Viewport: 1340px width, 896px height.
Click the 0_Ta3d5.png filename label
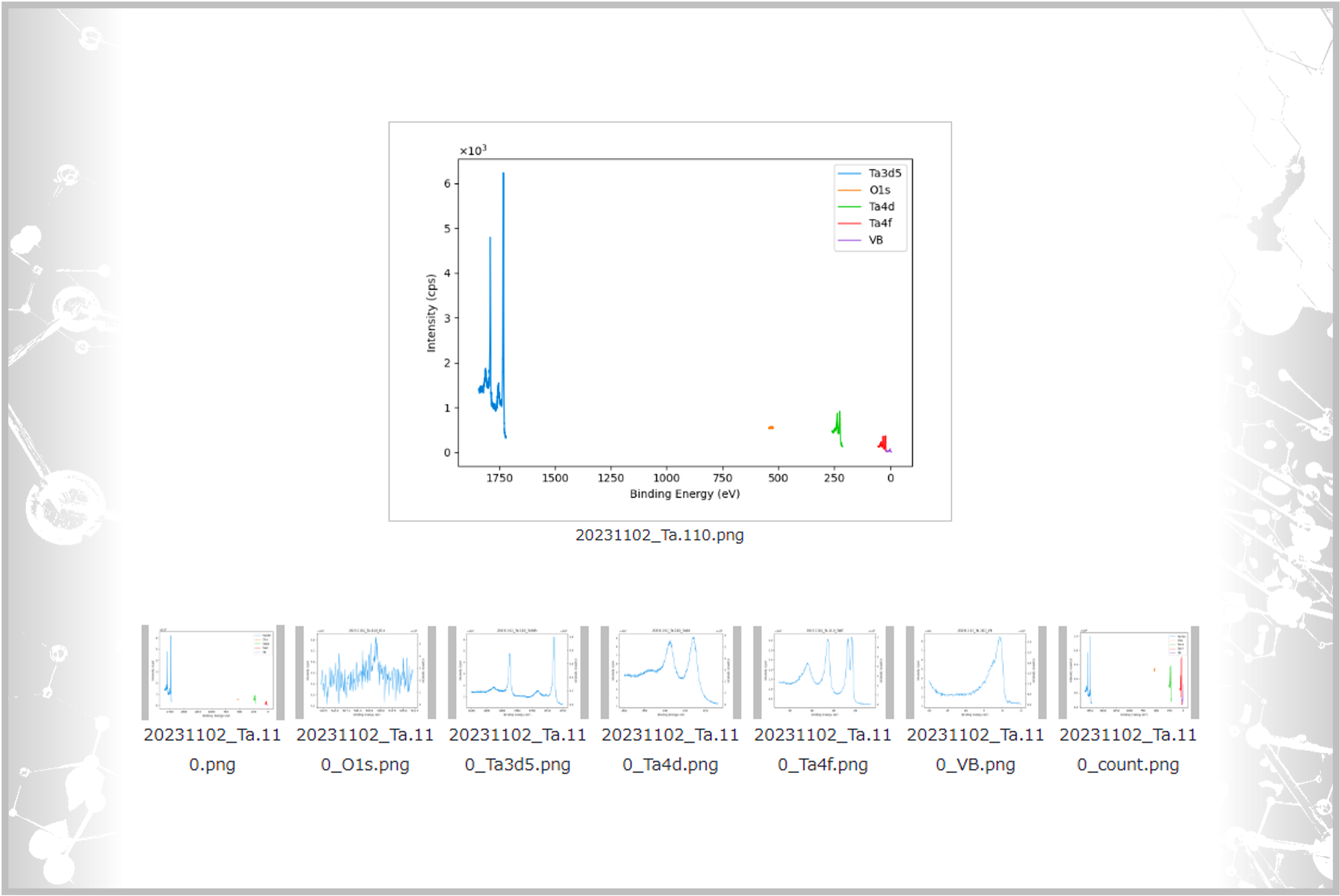click(x=518, y=764)
